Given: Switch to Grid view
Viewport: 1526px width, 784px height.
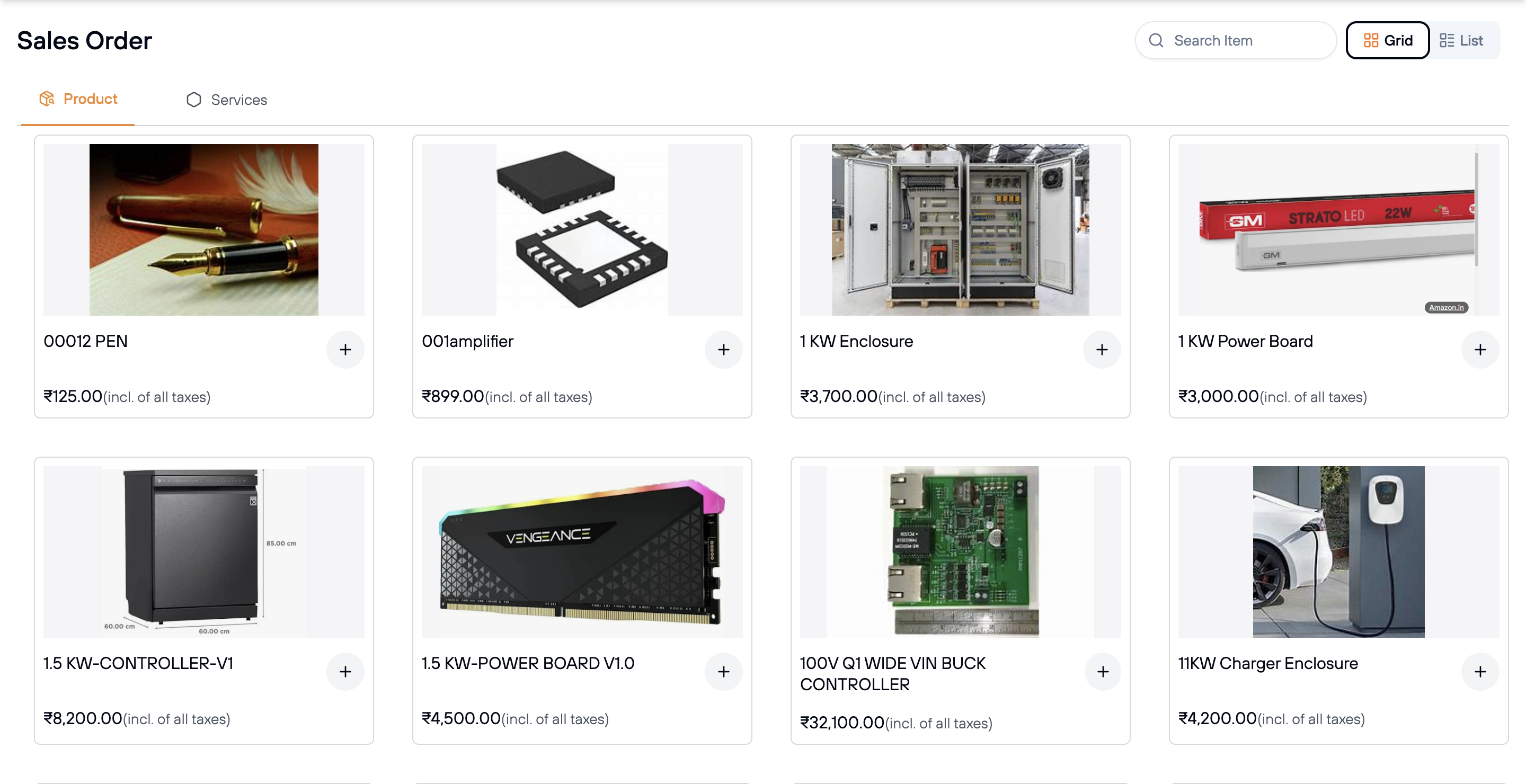Looking at the screenshot, I should coord(1387,40).
